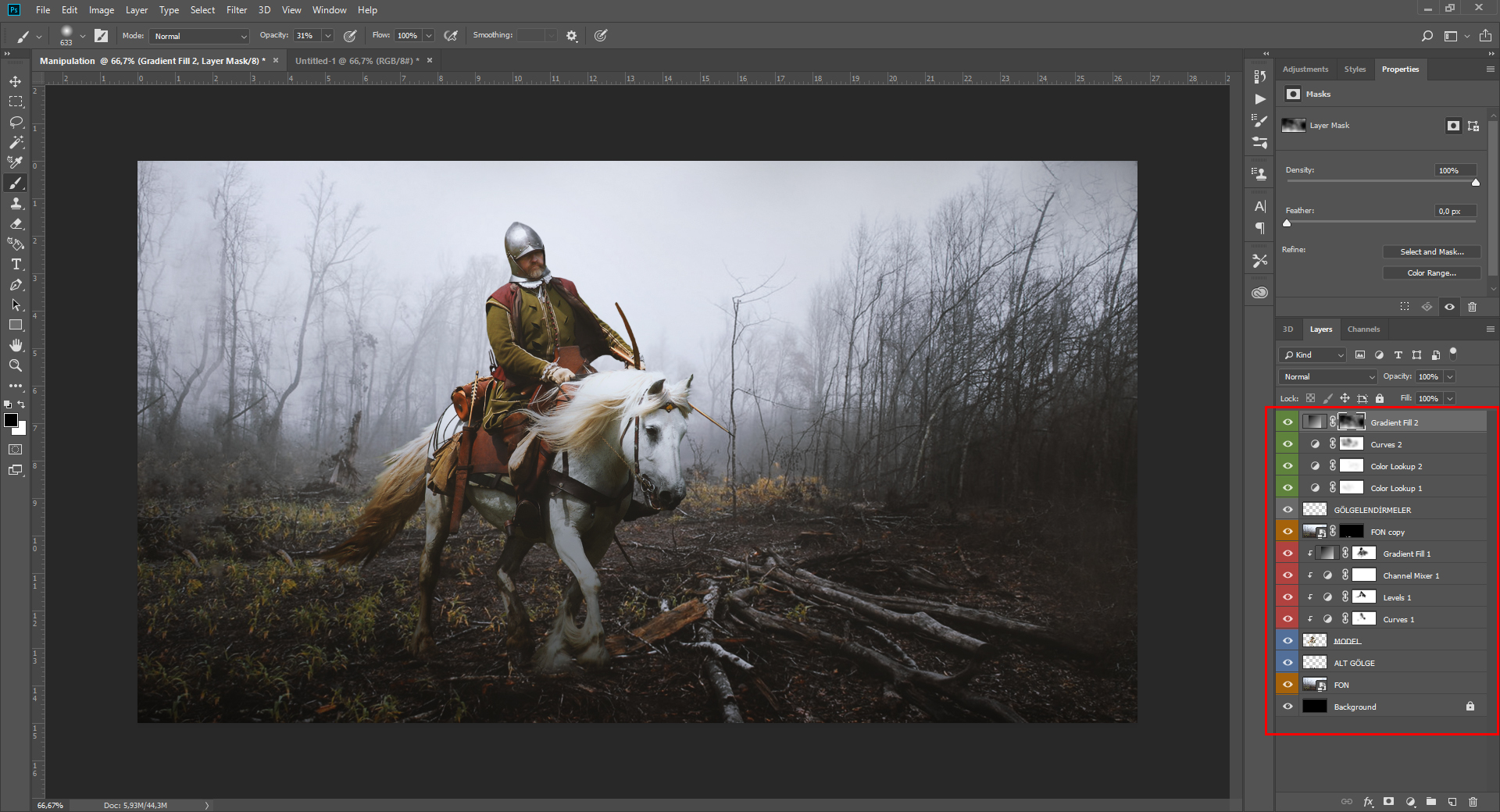
Task: Create new adjustment layer icon
Action: coord(1410,802)
